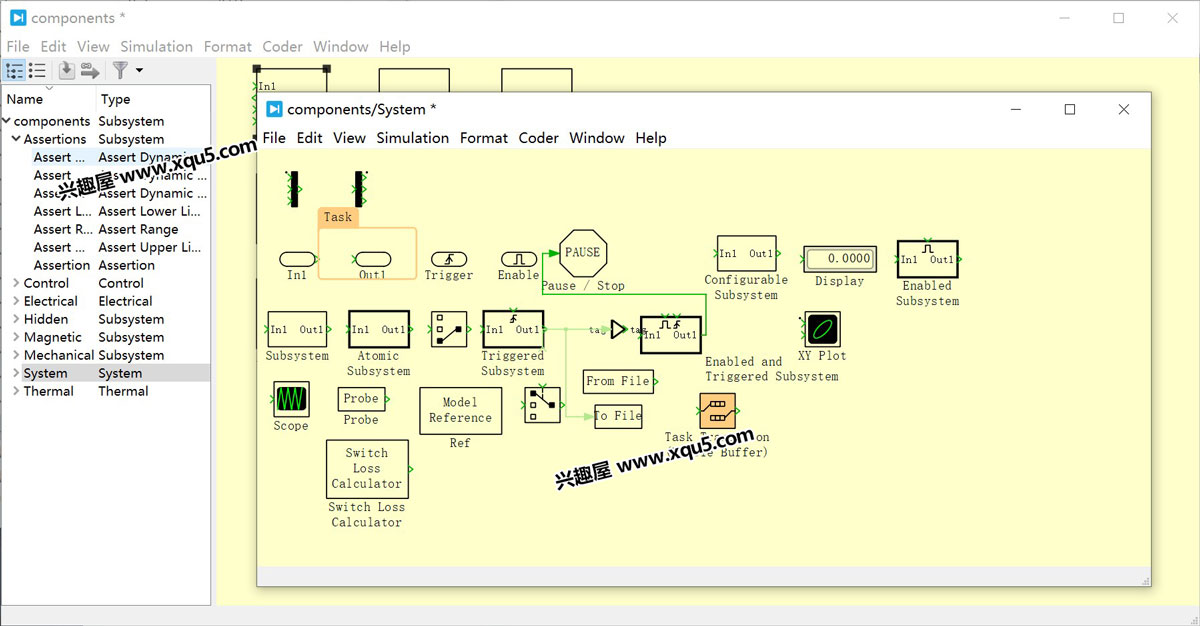Viewport: 1200px width, 626px height.
Task: Select the switch block beside Atomic Subsystem
Action: pos(449,329)
